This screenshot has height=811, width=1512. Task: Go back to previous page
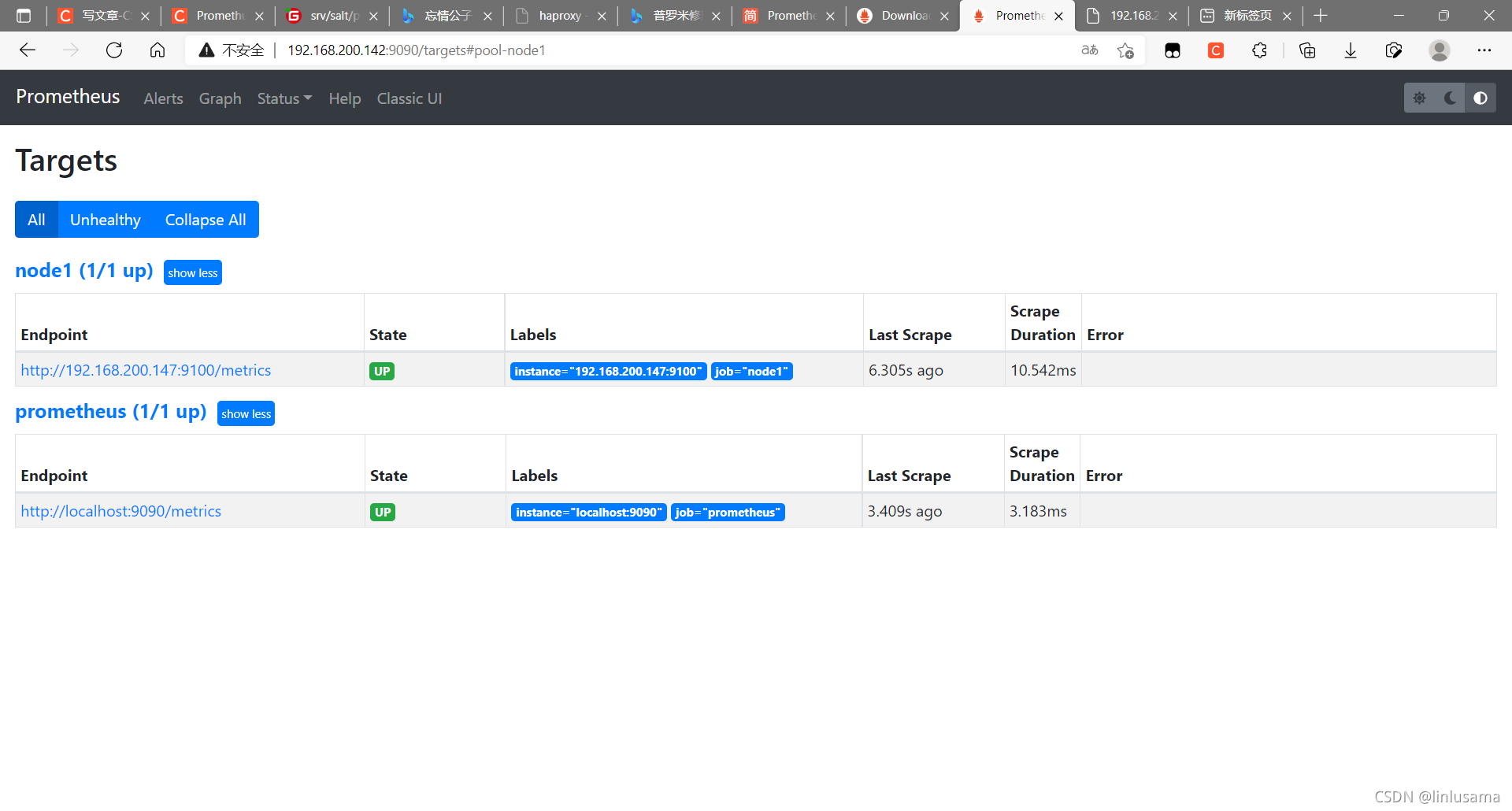28,50
